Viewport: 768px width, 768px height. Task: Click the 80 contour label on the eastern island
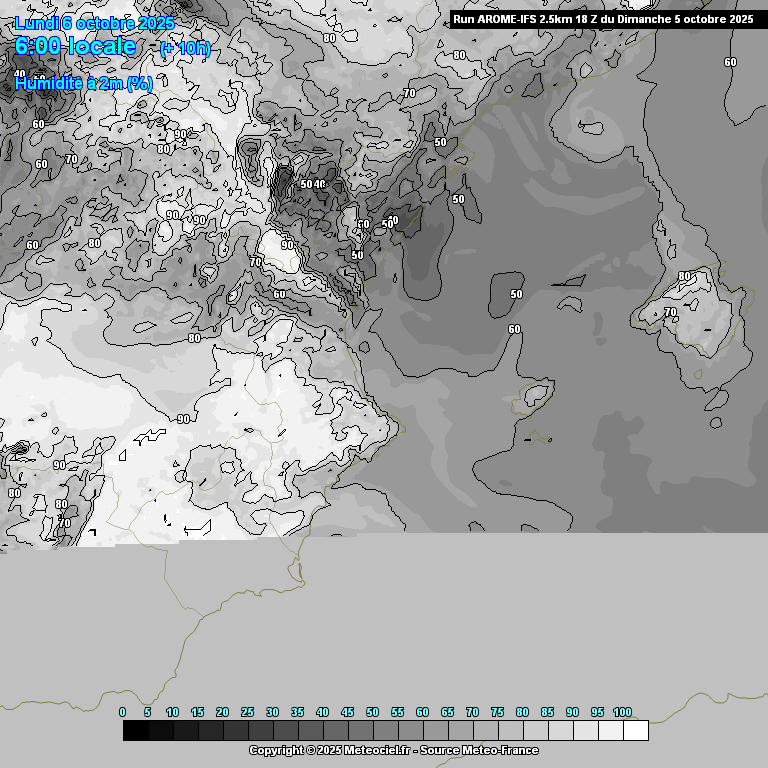(x=684, y=276)
